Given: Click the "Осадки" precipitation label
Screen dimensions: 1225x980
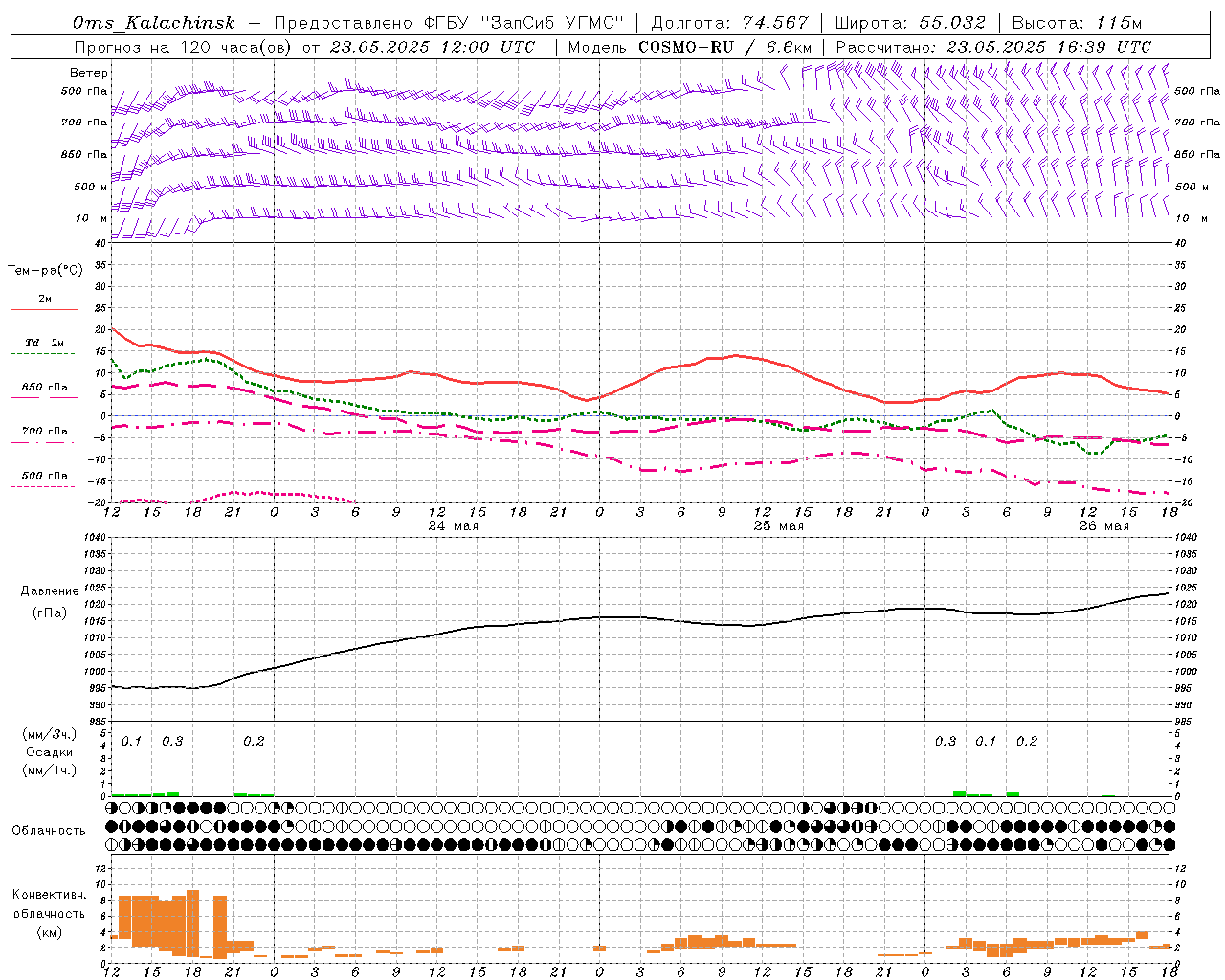Looking at the screenshot, I should (50, 752).
